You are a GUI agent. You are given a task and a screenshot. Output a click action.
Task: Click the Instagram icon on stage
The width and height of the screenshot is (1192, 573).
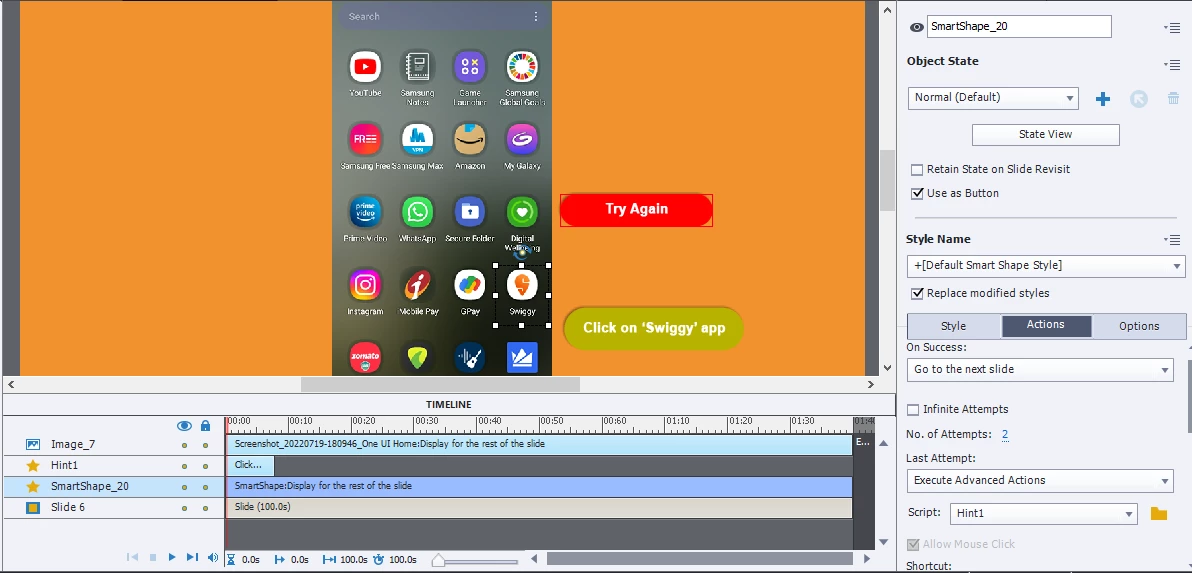(x=365, y=285)
